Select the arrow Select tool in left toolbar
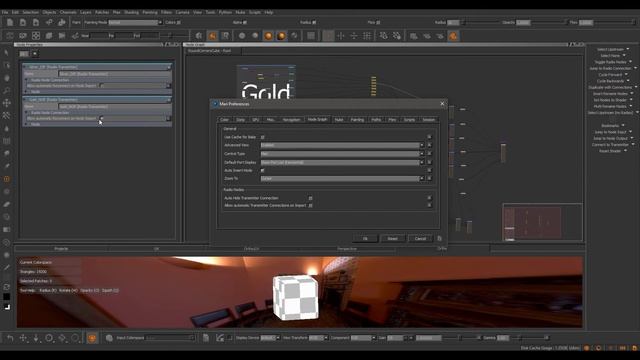Image resolution: width=640 pixels, height=360 pixels. tap(7, 53)
